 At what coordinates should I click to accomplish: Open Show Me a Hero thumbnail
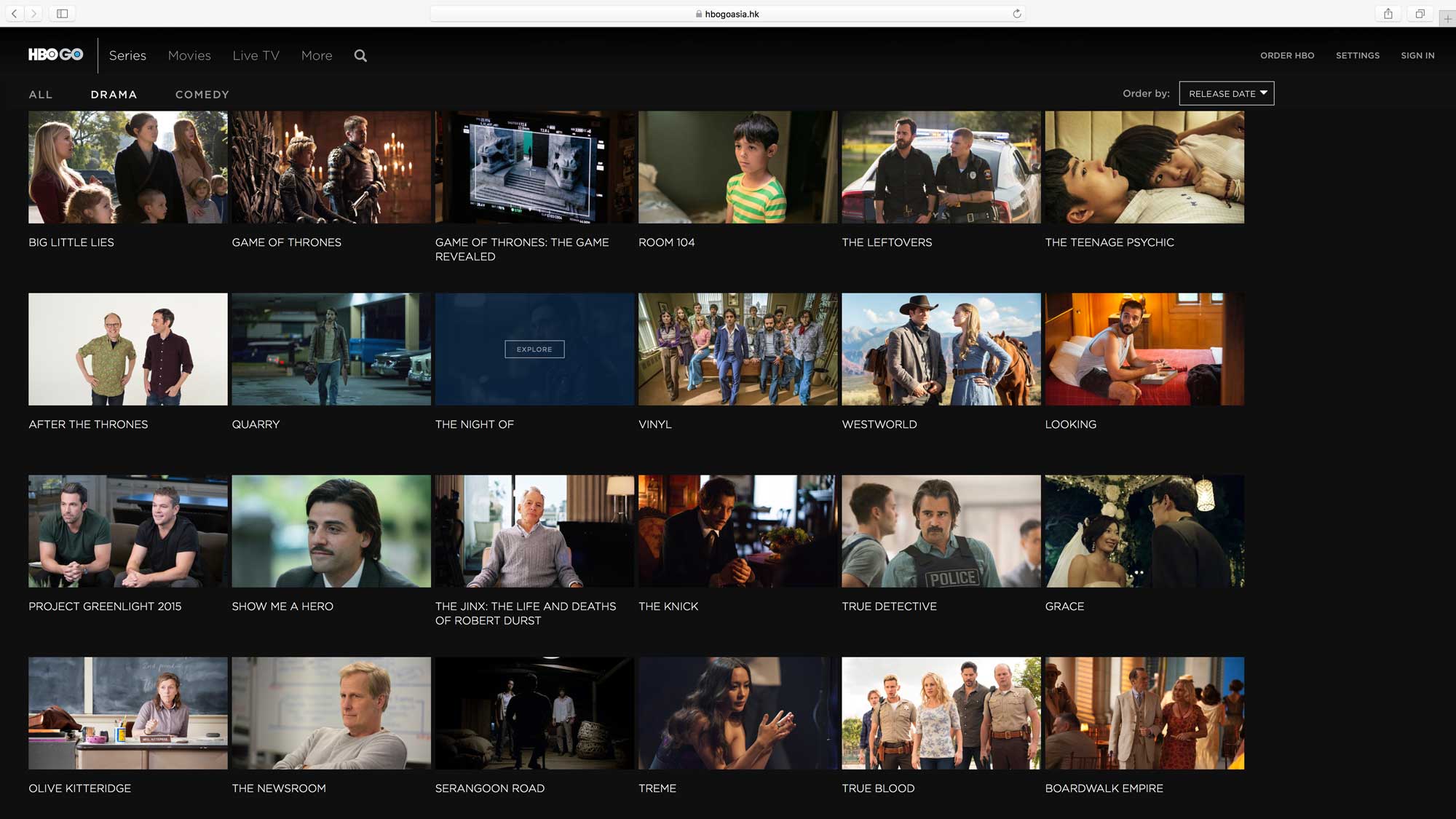click(331, 531)
